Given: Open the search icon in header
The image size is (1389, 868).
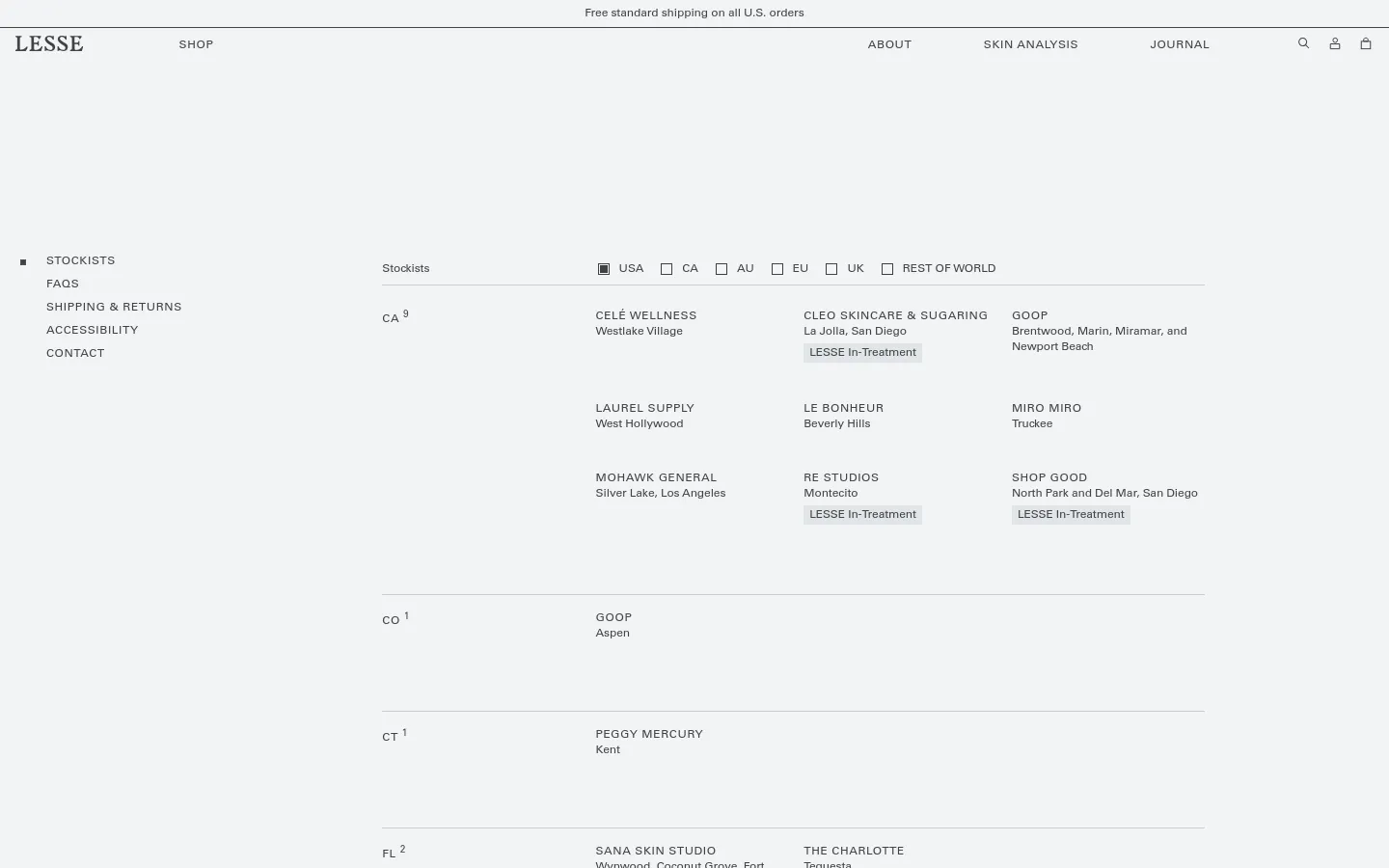Looking at the screenshot, I should (x=1303, y=43).
